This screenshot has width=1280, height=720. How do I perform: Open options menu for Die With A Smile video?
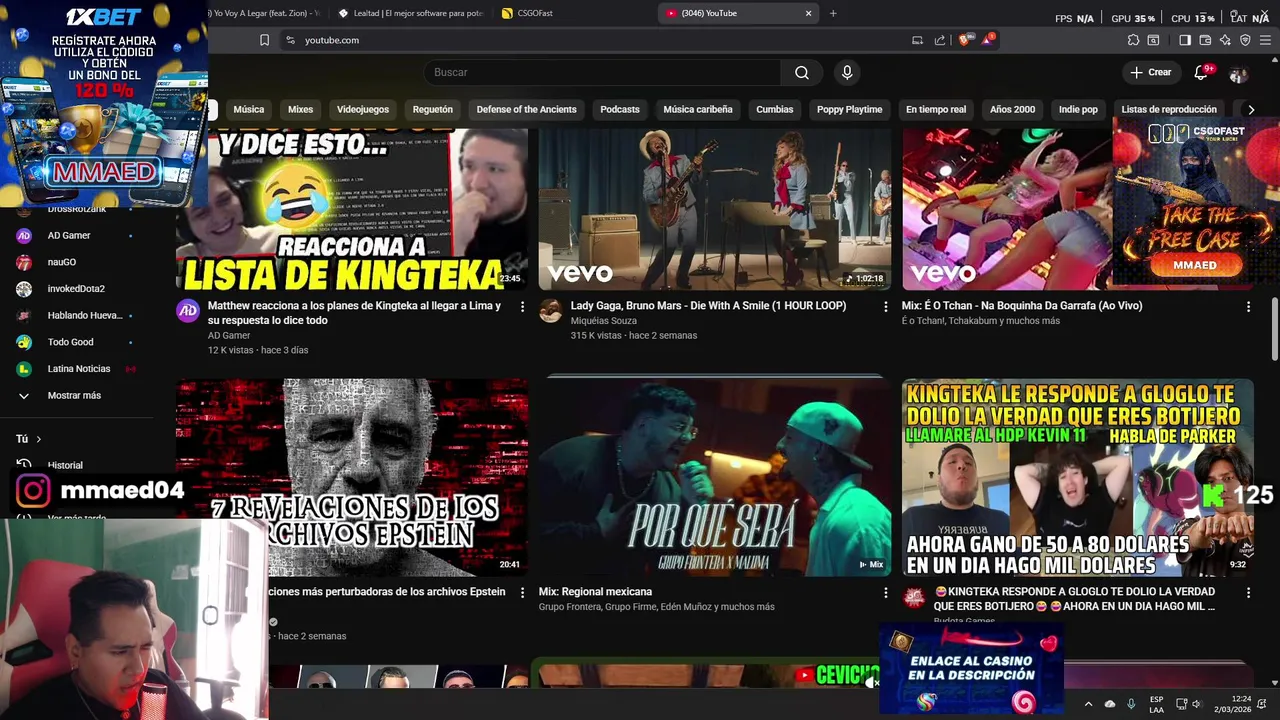(885, 306)
